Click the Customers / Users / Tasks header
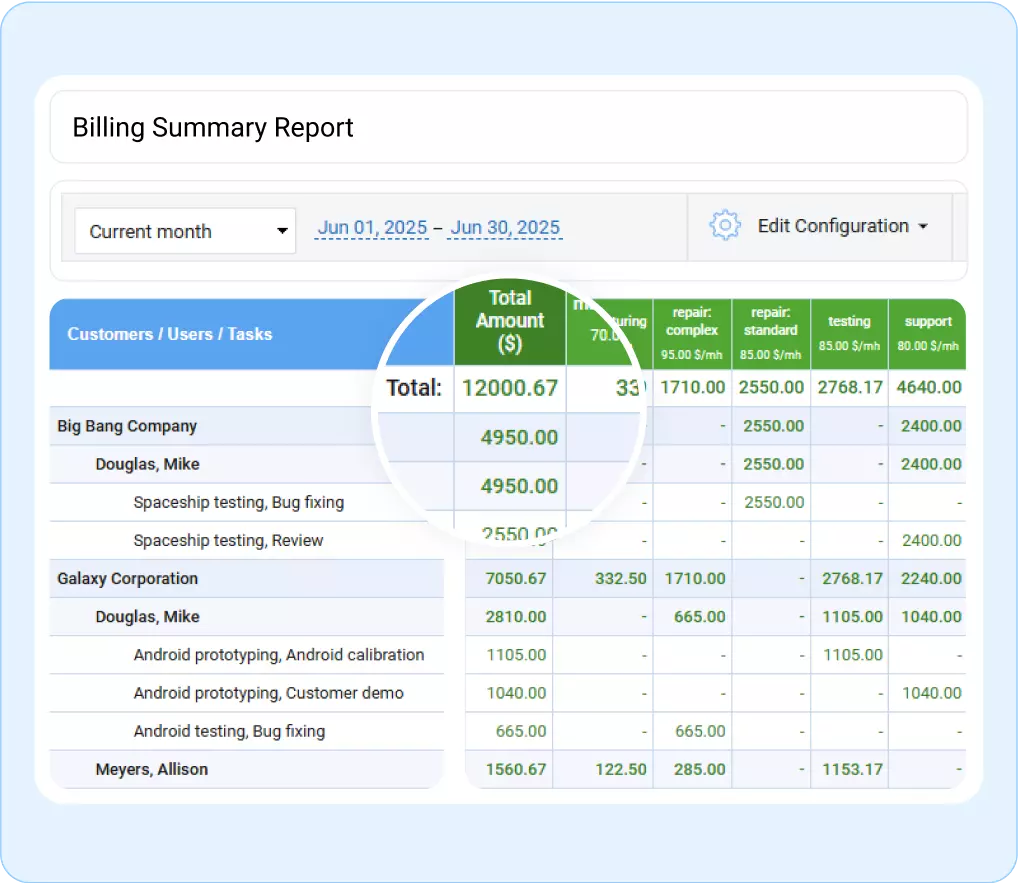Screen dimensions: 1018x883 pos(170,334)
